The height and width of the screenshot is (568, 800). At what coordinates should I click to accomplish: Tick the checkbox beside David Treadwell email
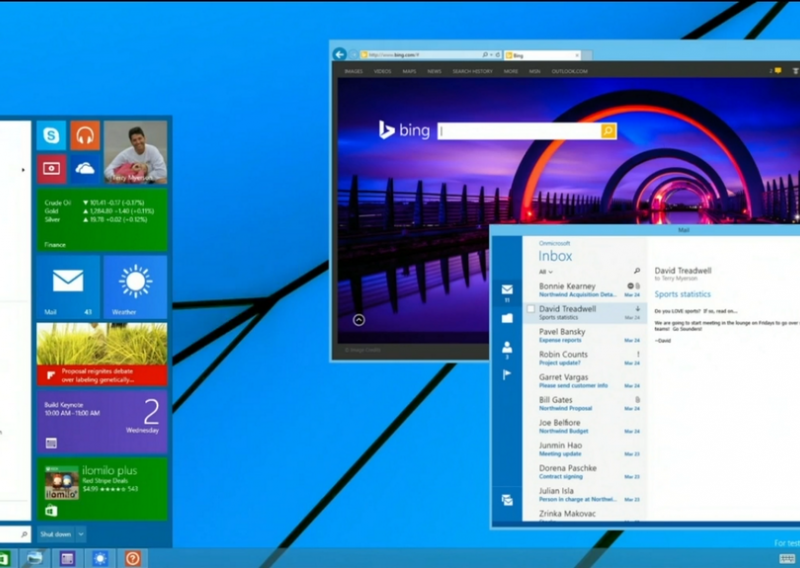pos(531,309)
